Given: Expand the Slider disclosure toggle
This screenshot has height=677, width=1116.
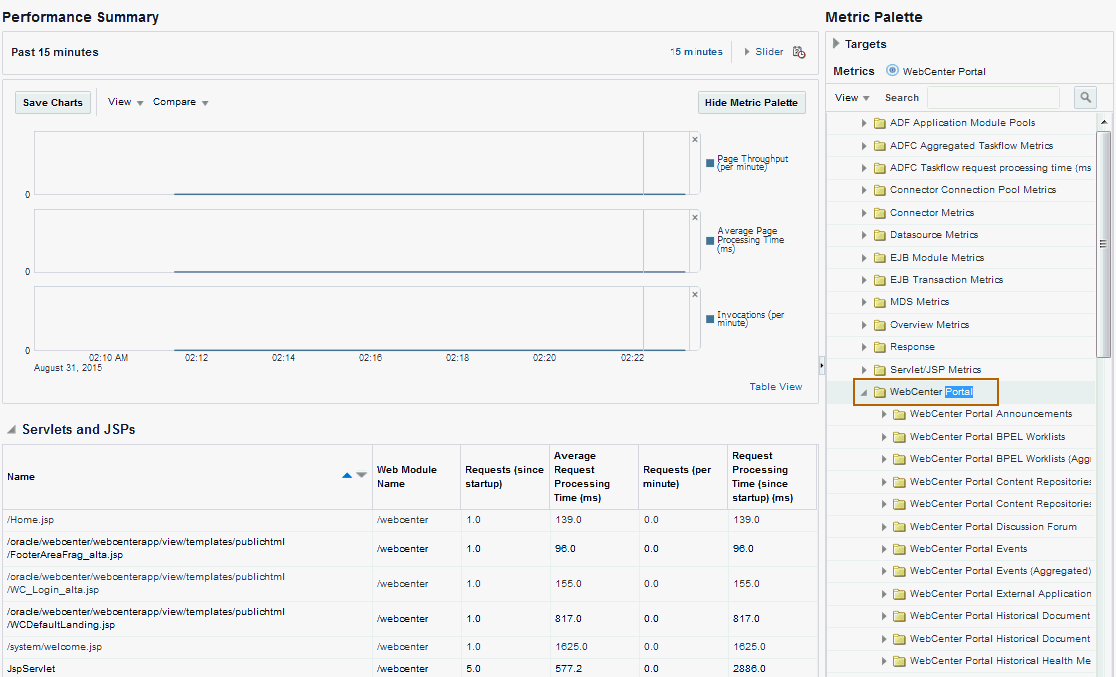Looking at the screenshot, I should click(x=747, y=52).
